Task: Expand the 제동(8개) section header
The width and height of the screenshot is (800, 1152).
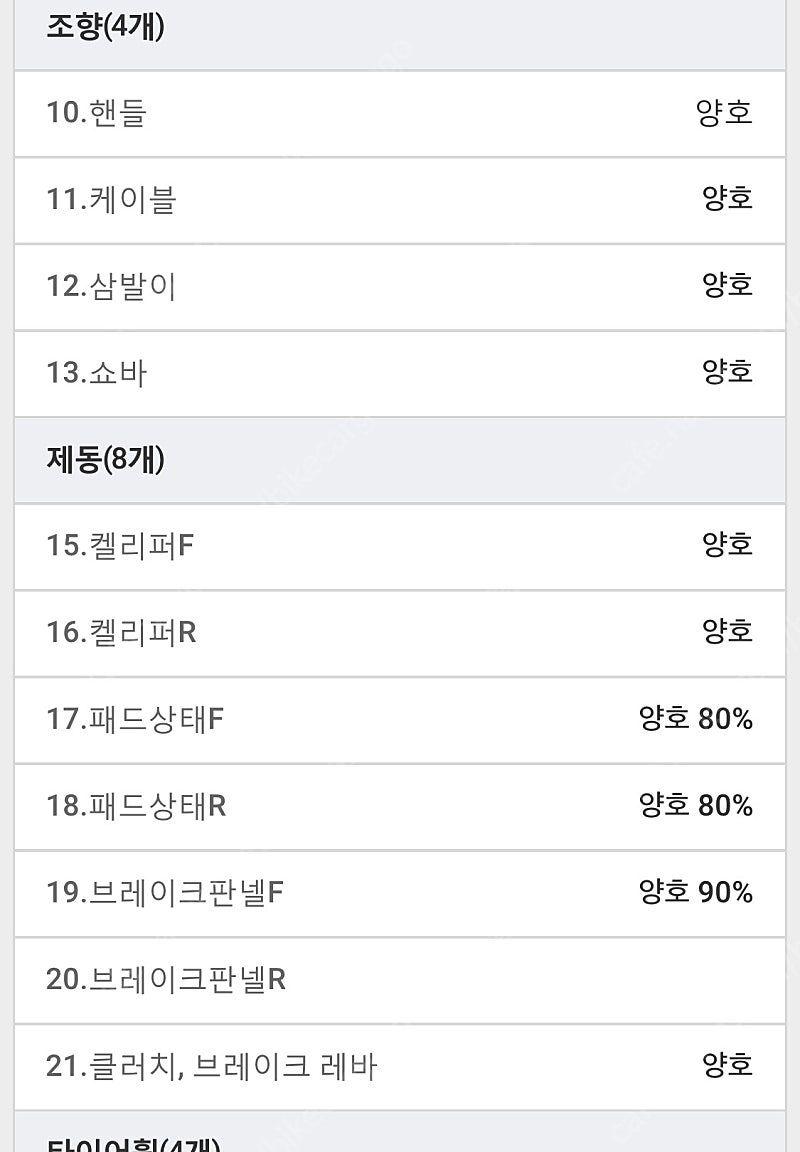Action: 400,460
